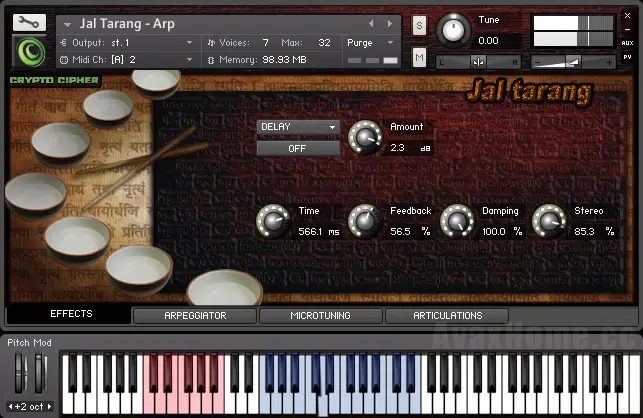Click the Max voices value 32
Viewport: 643px width, 418px height.
point(324,43)
